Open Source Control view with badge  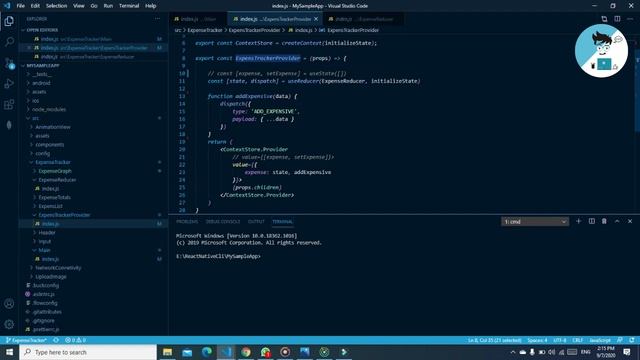(x=9, y=63)
